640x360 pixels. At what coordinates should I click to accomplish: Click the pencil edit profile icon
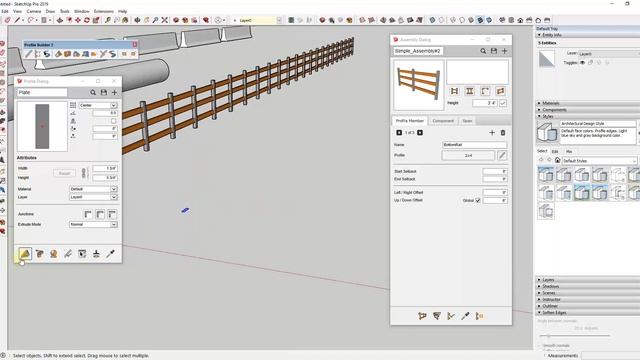pos(502,156)
